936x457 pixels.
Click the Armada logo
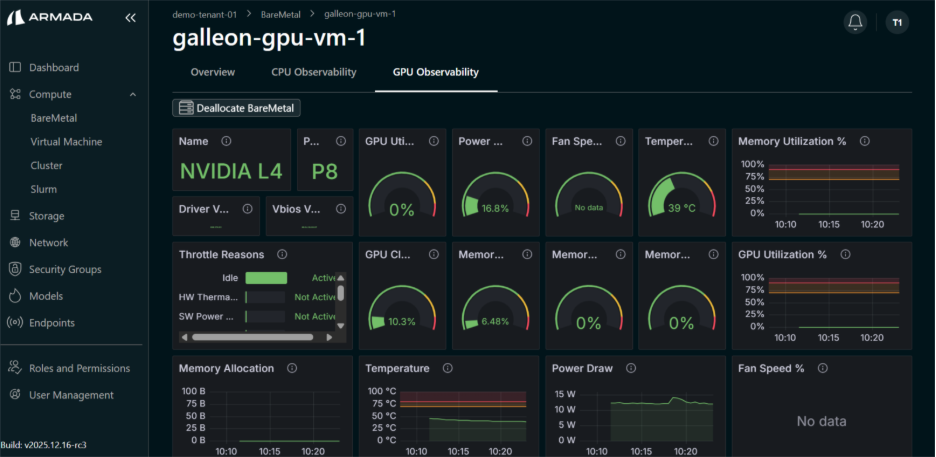[50, 17]
